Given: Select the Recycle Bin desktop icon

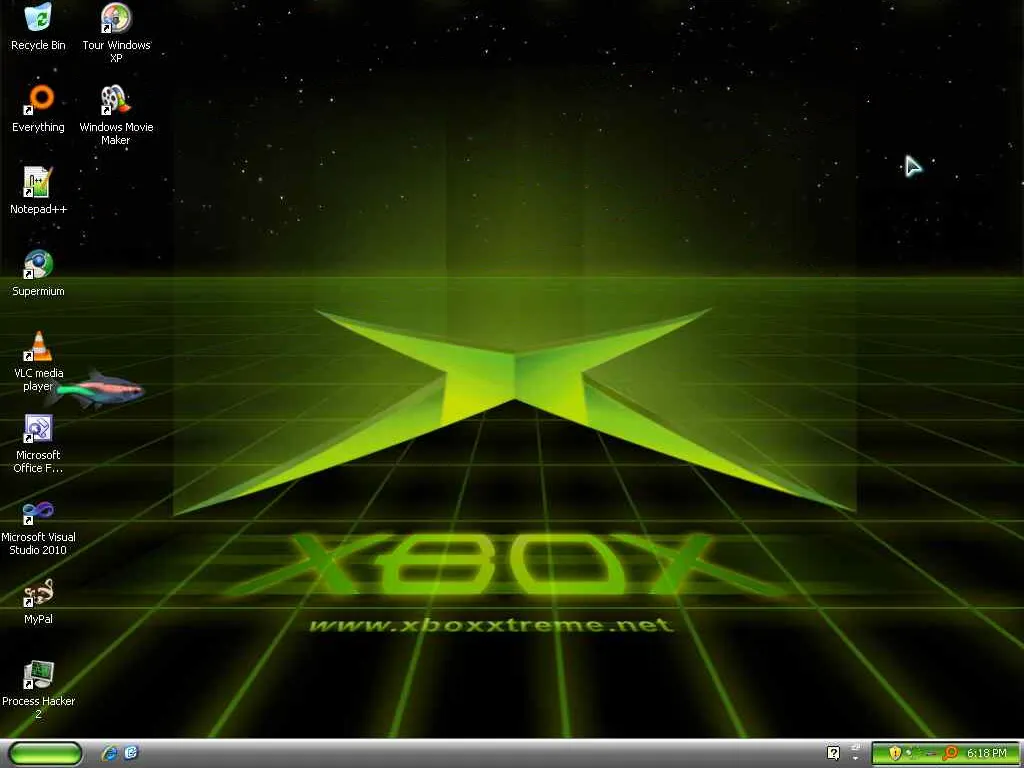Looking at the screenshot, I should [x=38, y=28].
